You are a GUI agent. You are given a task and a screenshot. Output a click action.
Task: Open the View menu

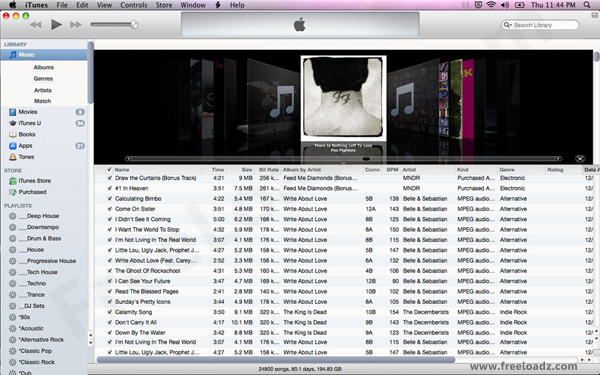(x=104, y=5)
